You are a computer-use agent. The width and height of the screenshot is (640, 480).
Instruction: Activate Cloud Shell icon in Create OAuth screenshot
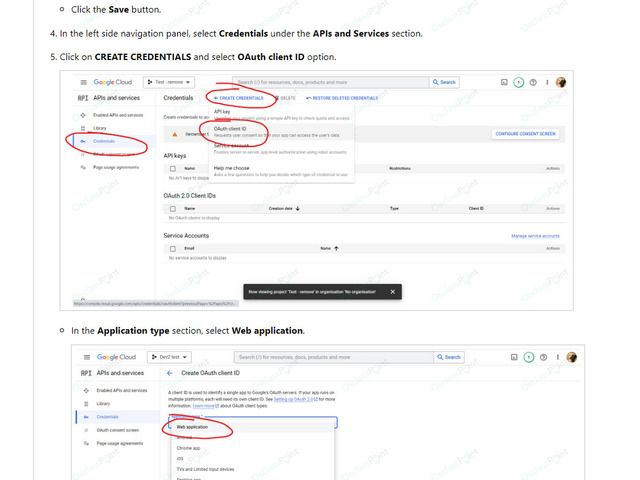514,357
